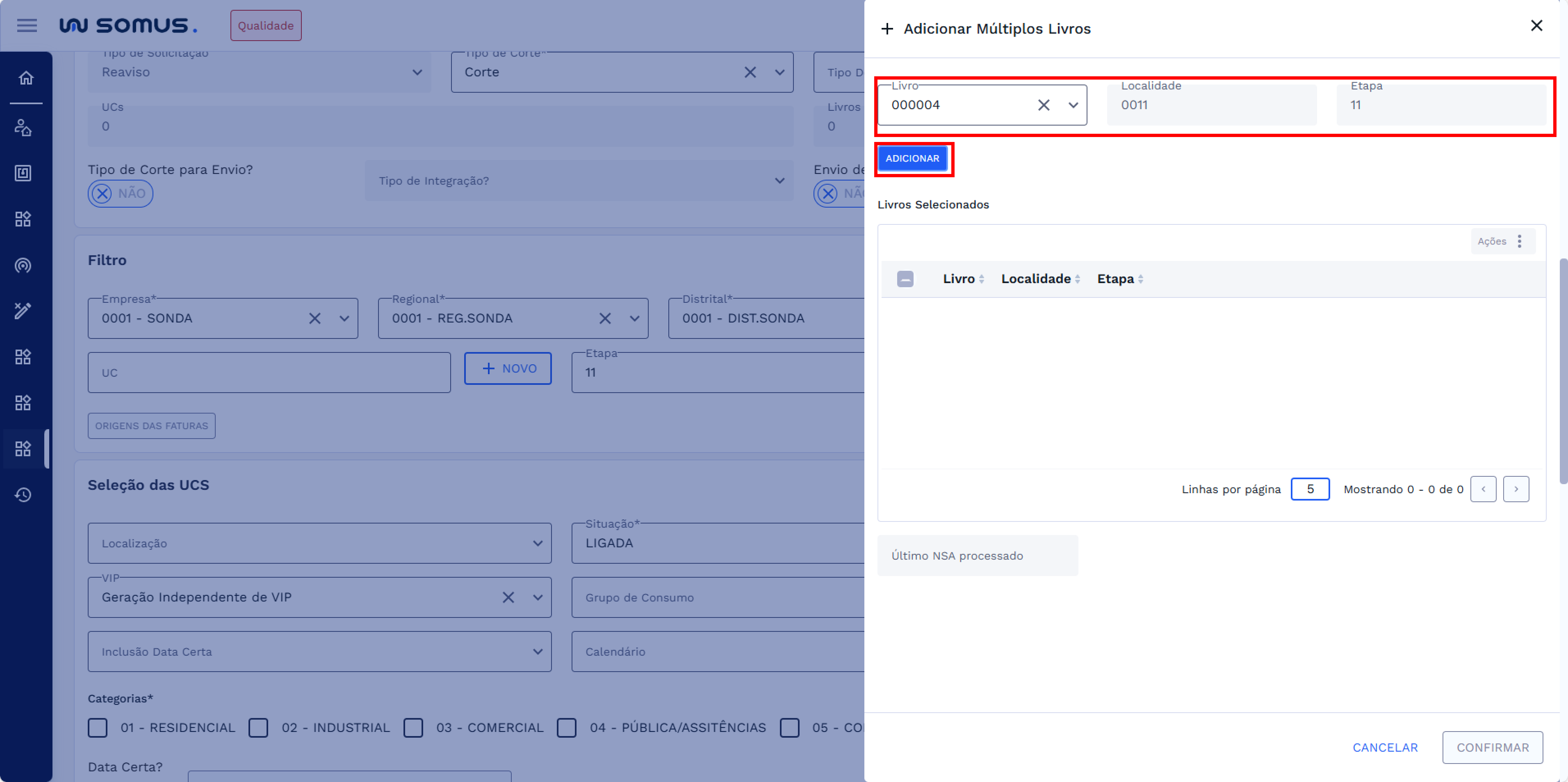Screen dimensions: 1568x782
Task: Open Ações three-dot menu
Action: pyautogui.click(x=1519, y=241)
